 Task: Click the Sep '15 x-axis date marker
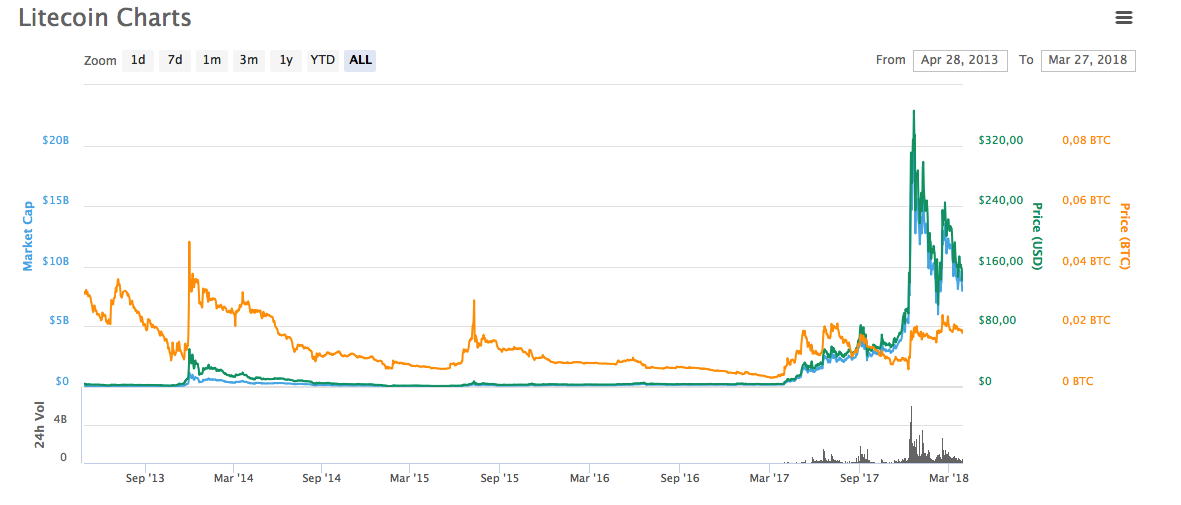pyautogui.click(x=500, y=479)
